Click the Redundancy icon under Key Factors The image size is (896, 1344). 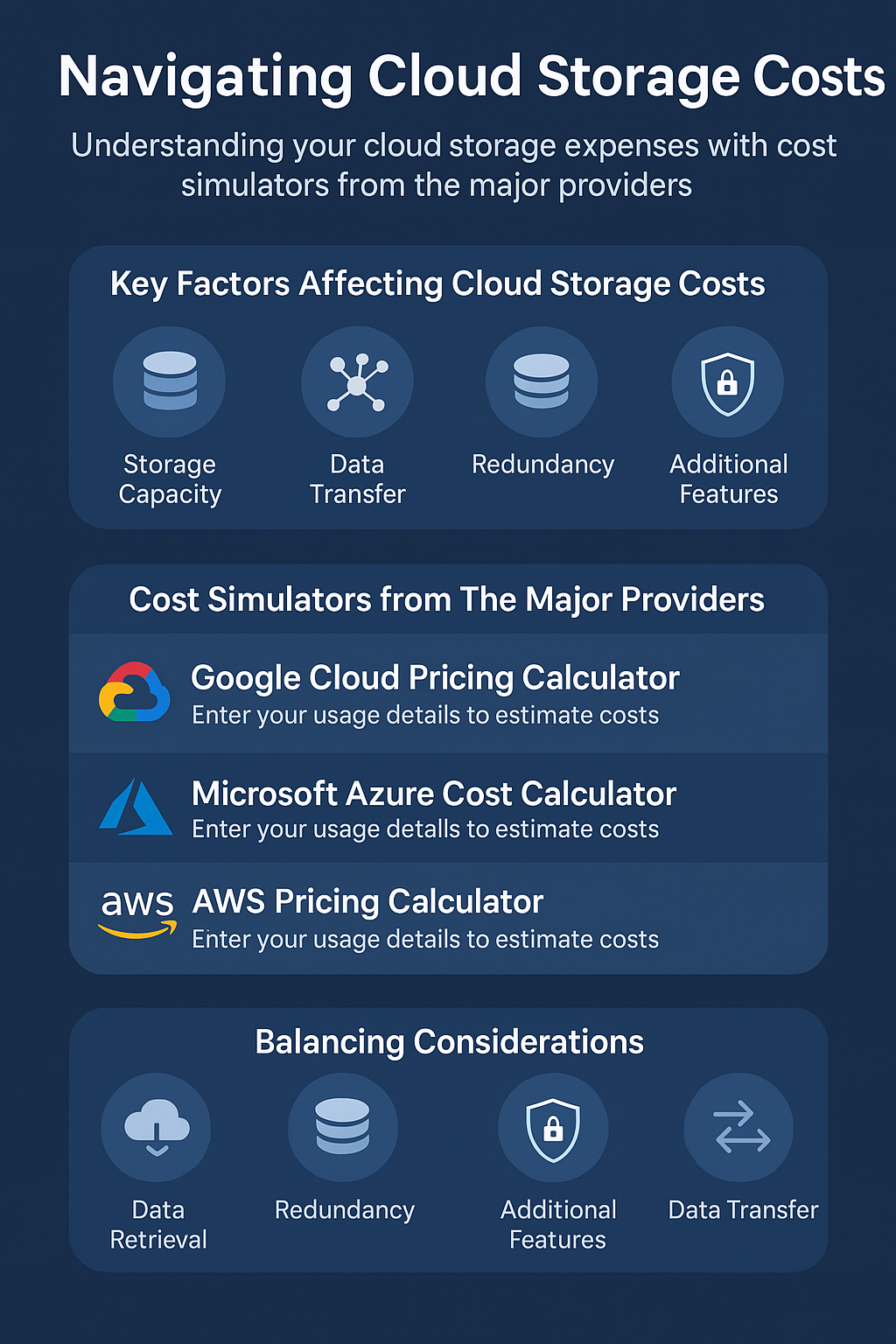click(x=542, y=381)
